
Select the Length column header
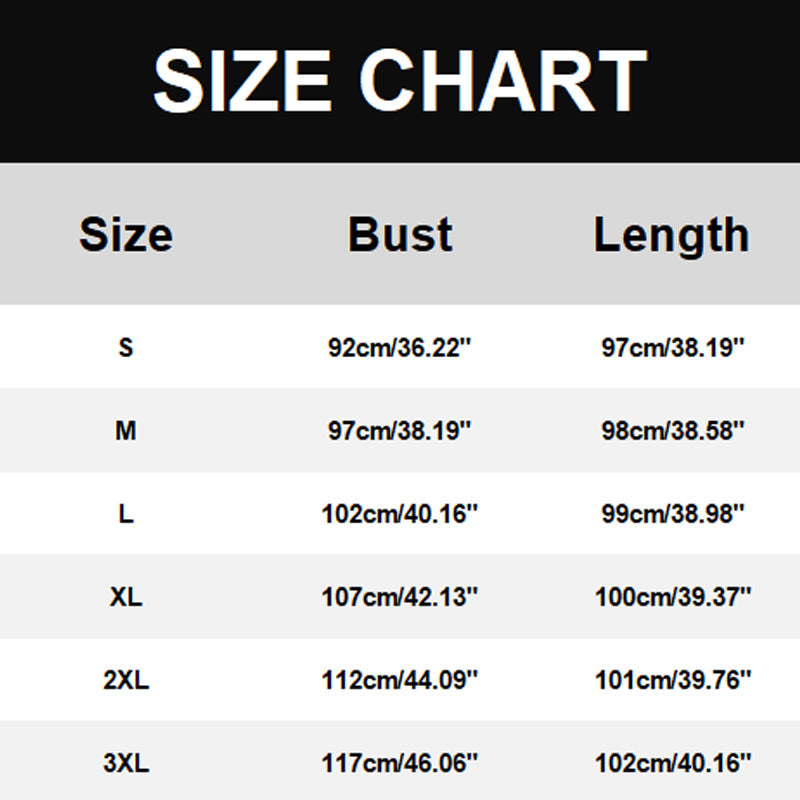point(671,236)
